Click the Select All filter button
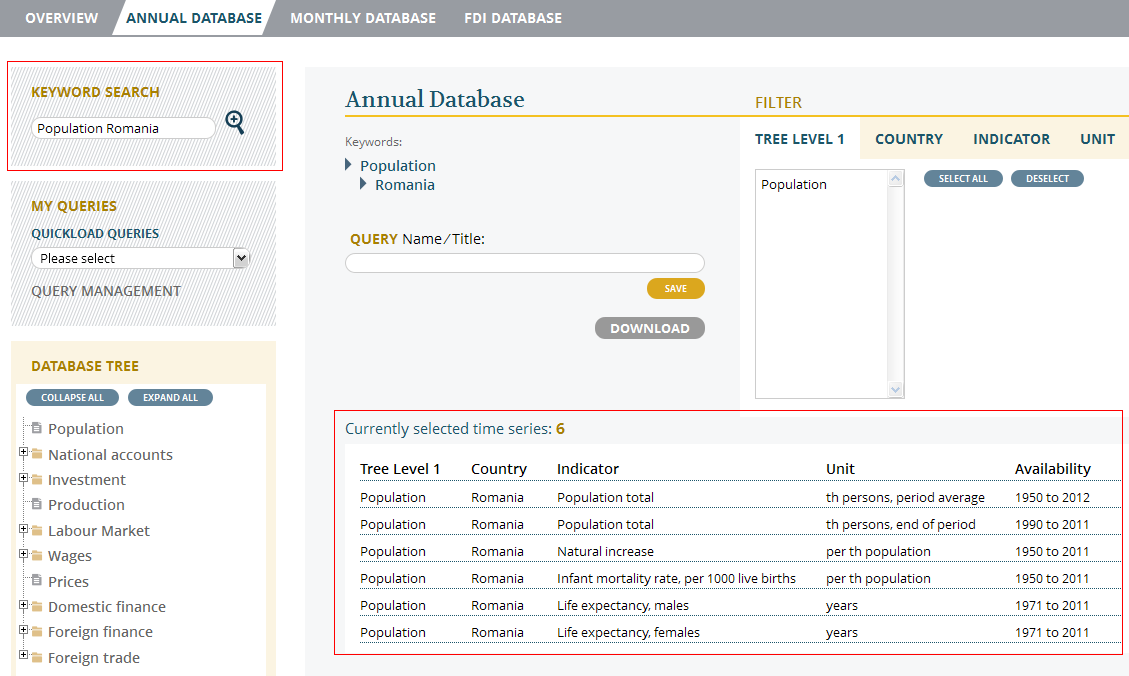Screen dimensions: 1129x676 click(x=962, y=179)
